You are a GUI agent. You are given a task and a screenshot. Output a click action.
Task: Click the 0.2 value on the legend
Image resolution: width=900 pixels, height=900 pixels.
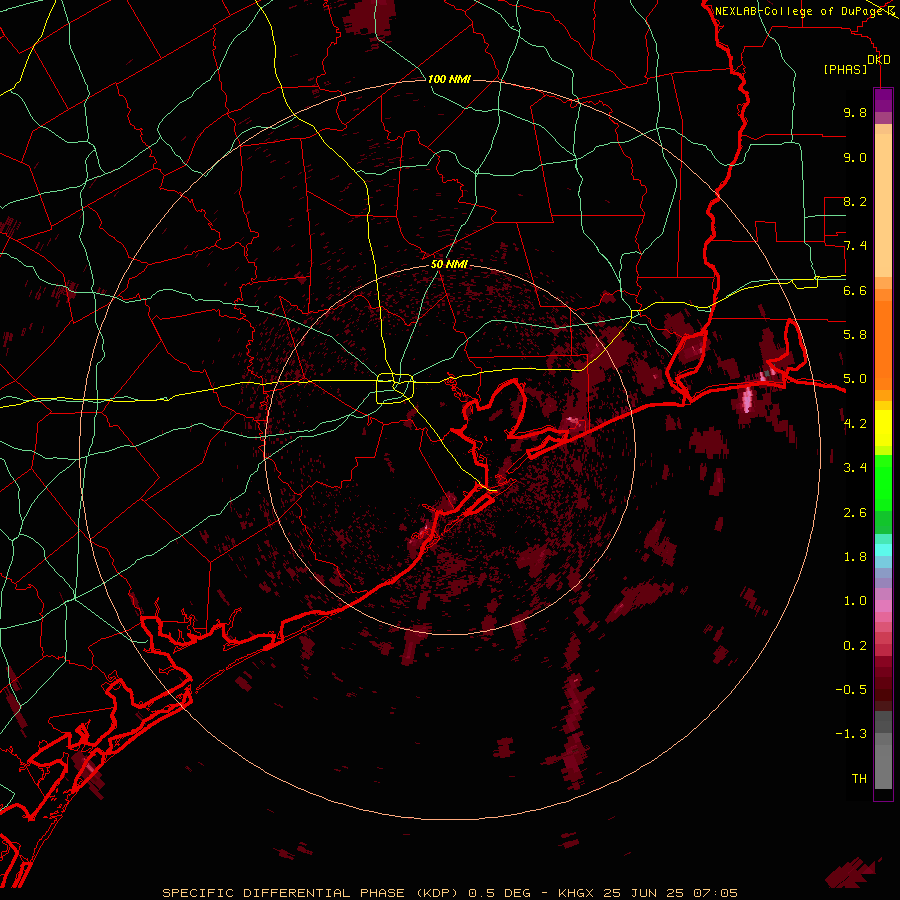[x=855, y=646]
